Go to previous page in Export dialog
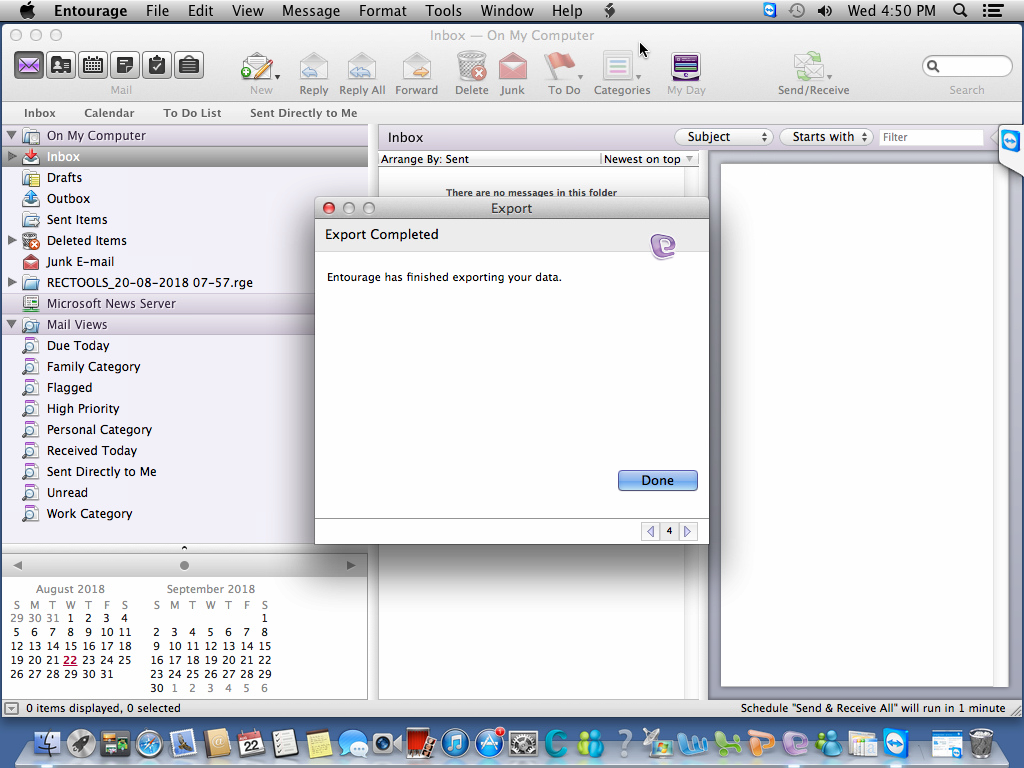This screenshot has height=768, width=1024. pos(650,532)
